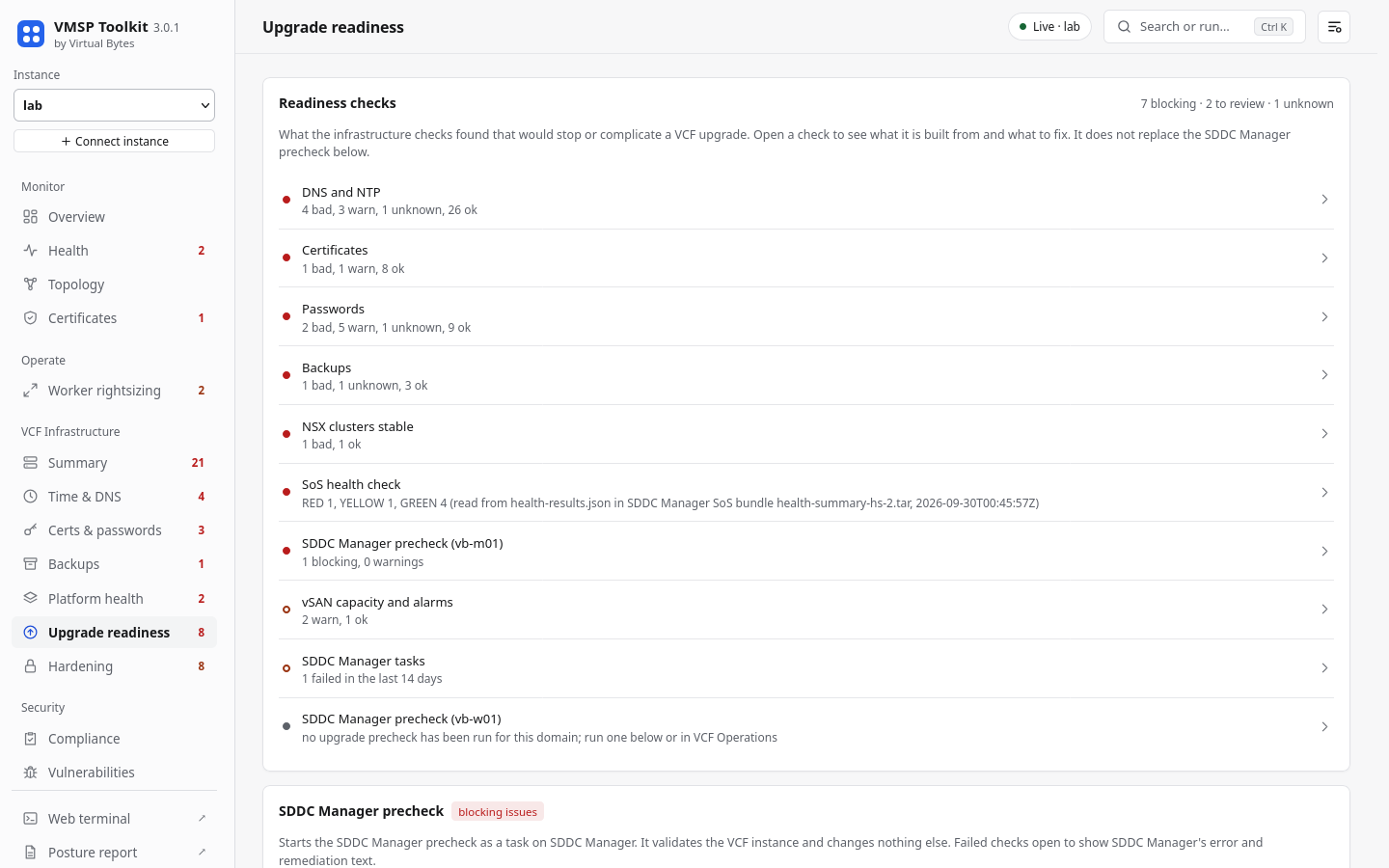Expand the Certificates readiness check row
This screenshot has width=1389, height=868.
[806, 258]
